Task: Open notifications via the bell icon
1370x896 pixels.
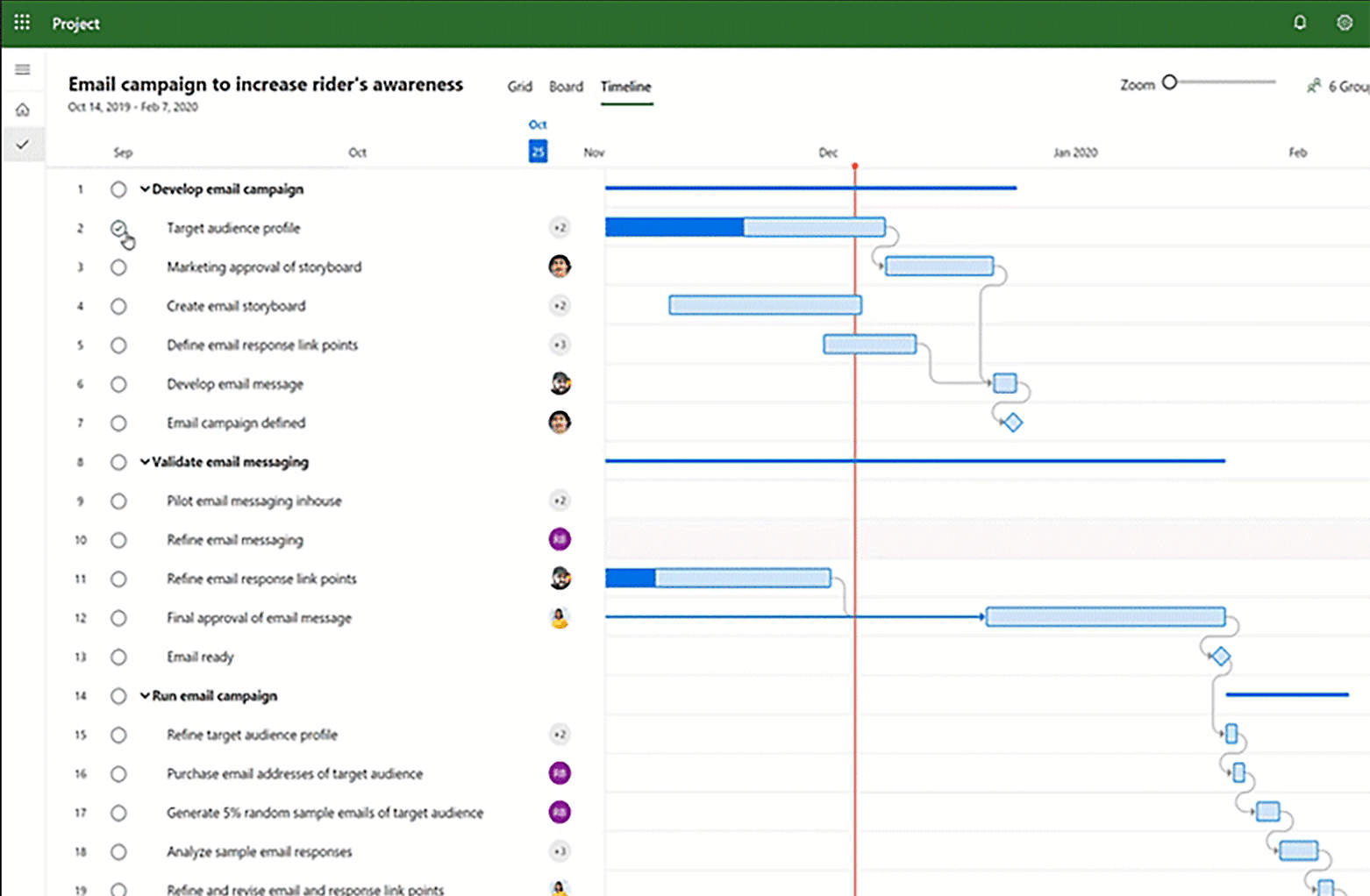Action: 1300,23
